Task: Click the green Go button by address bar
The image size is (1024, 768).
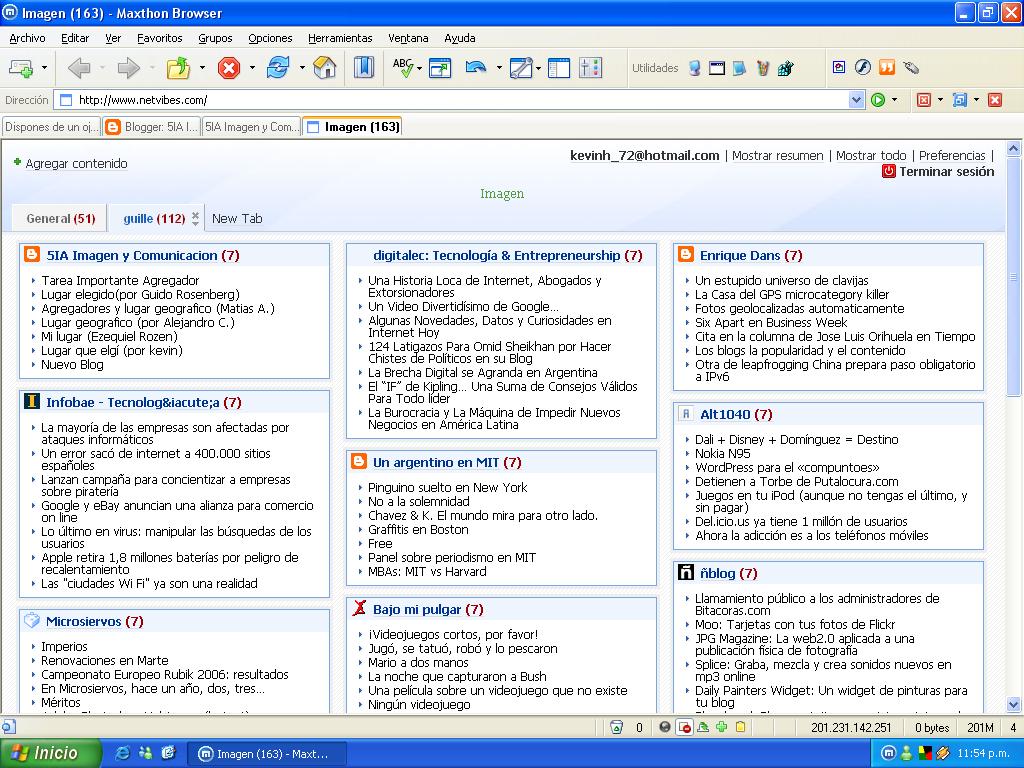Action: click(878, 100)
